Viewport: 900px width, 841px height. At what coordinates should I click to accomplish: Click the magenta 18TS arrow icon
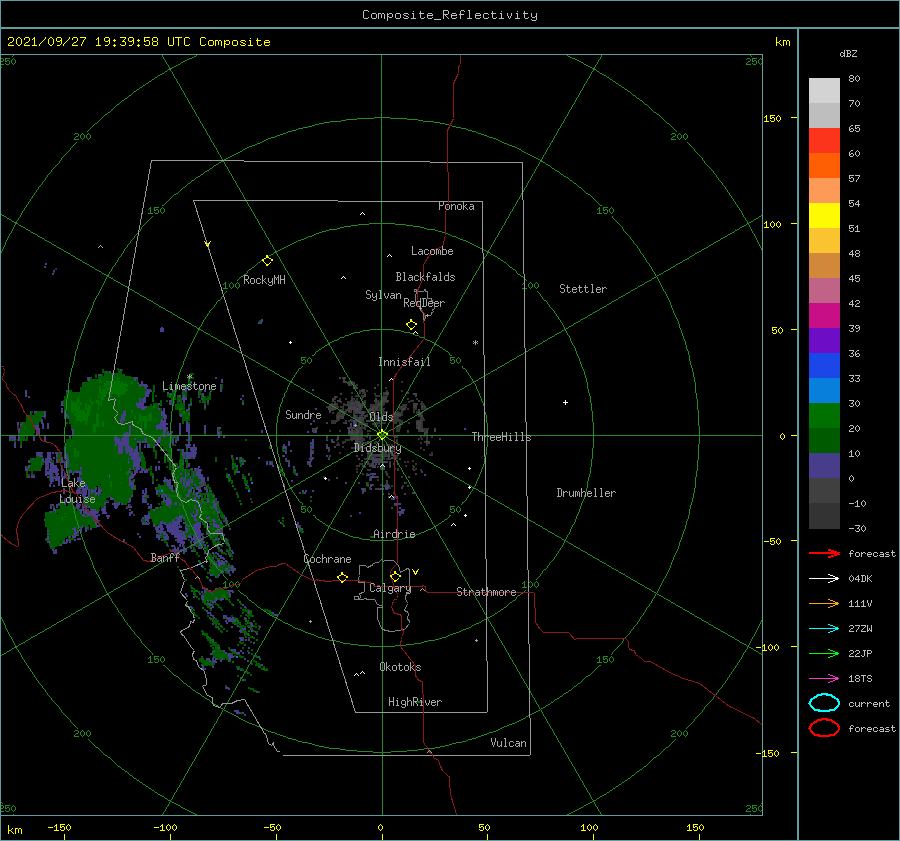824,679
